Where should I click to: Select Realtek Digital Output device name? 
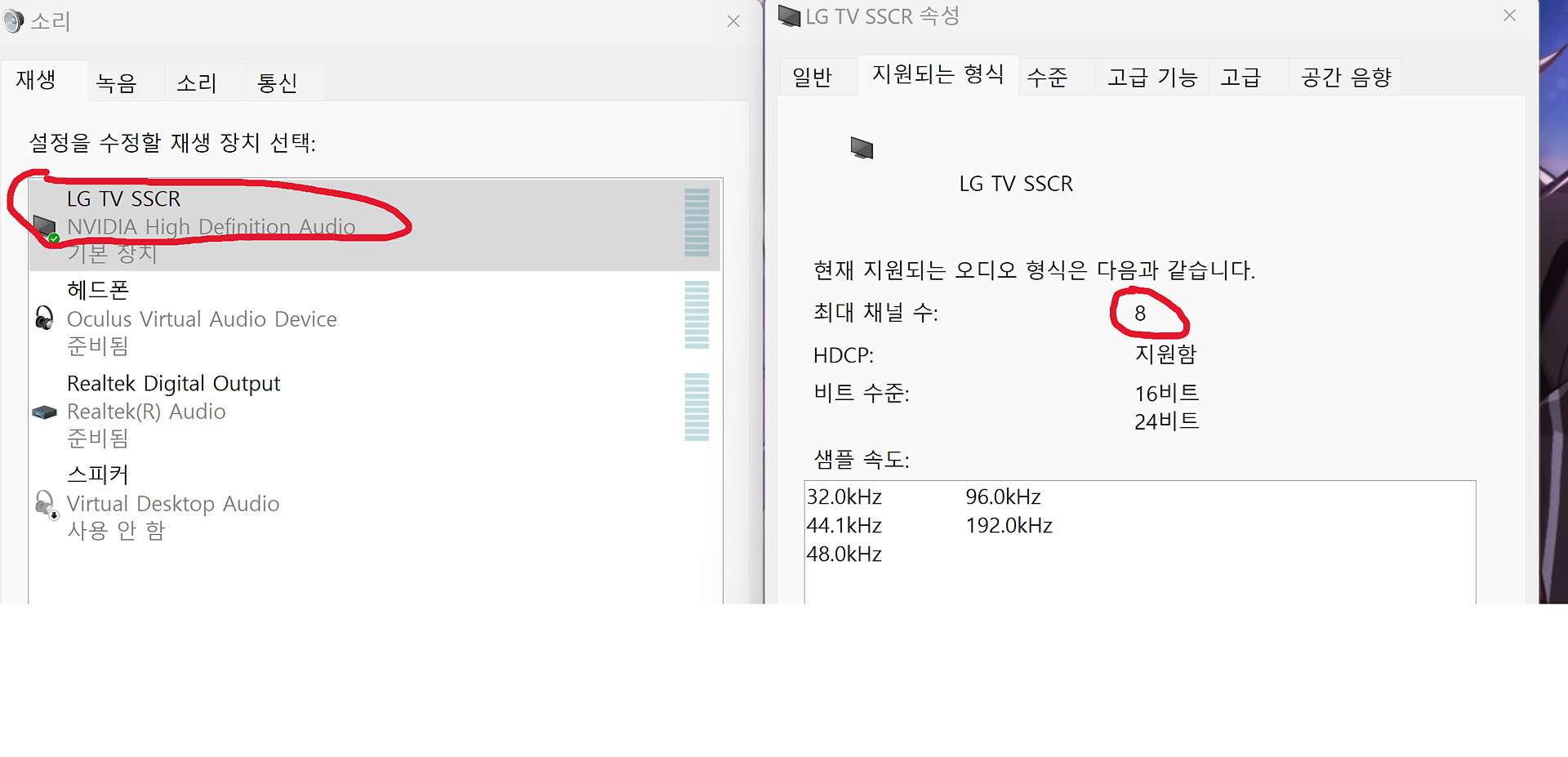(x=173, y=384)
